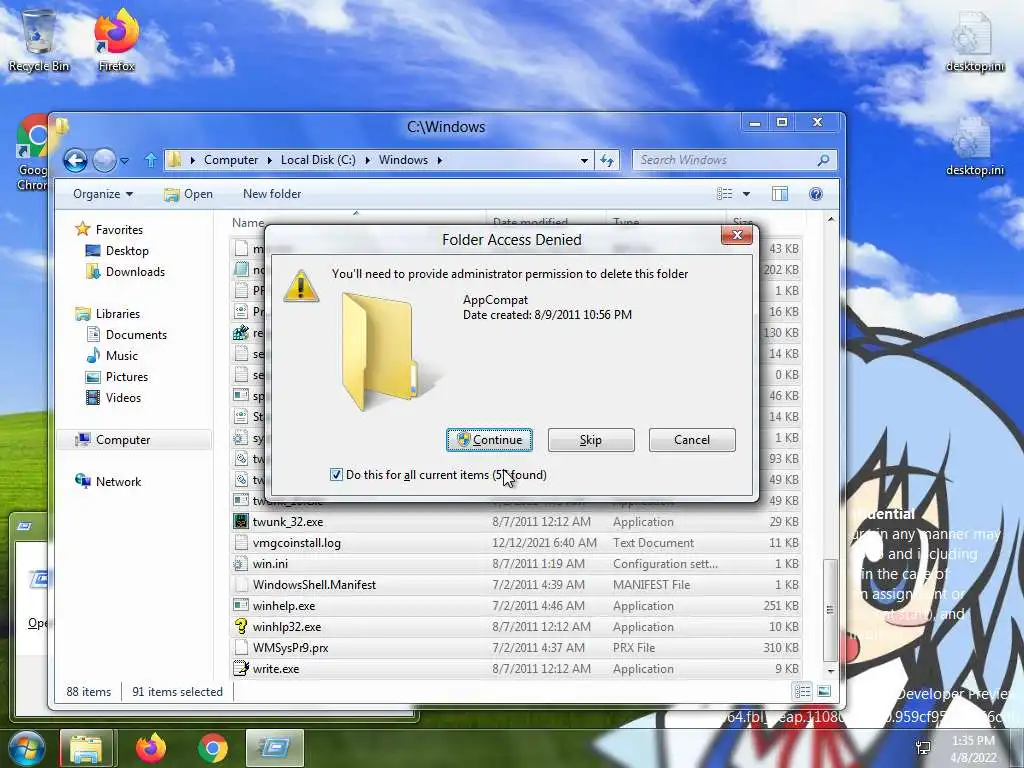The width and height of the screenshot is (1024, 768).
Task: Expand the arrow after Local Disk breadcrumb
Action: (x=367, y=160)
